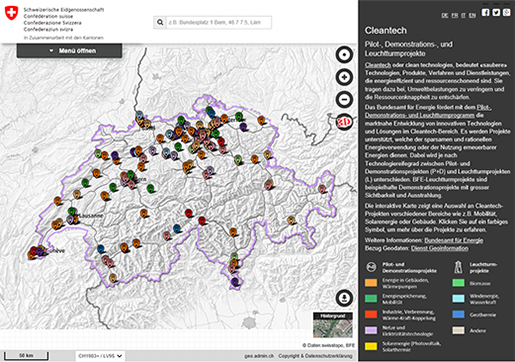Focus the location search input field
This screenshot has height=362, width=515.
219,22
